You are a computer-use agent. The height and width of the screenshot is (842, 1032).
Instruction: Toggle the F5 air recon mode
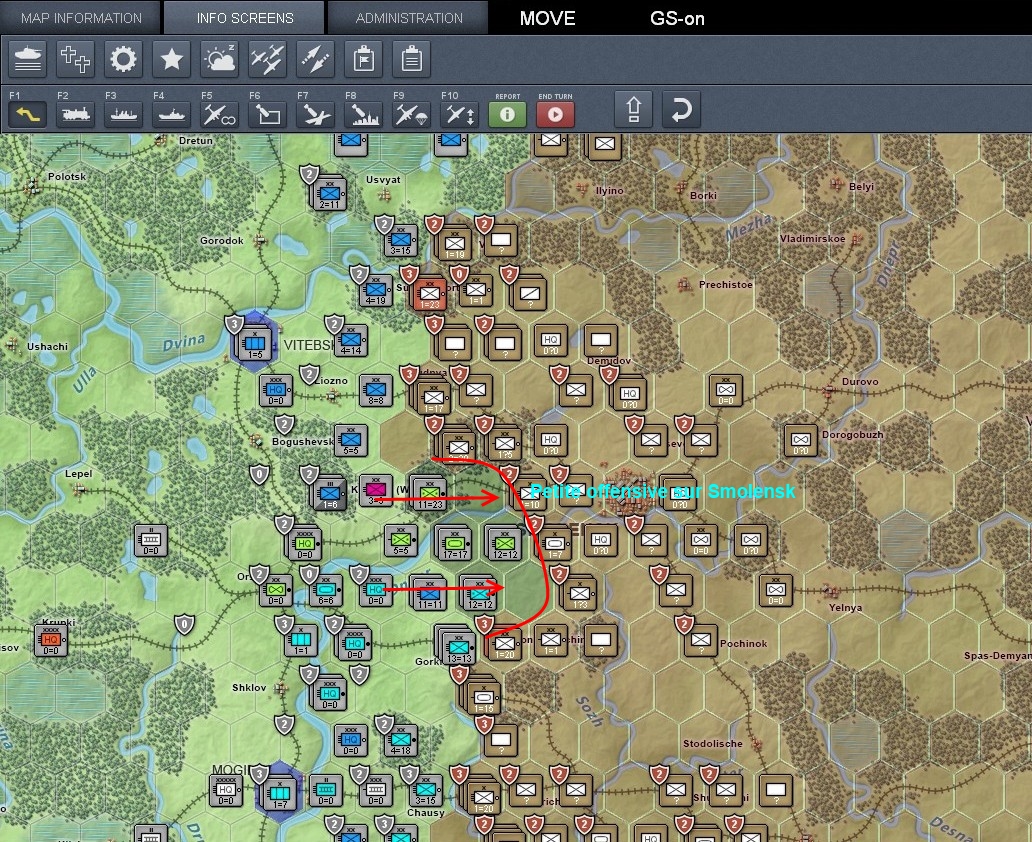pyautogui.click(x=220, y=114)
